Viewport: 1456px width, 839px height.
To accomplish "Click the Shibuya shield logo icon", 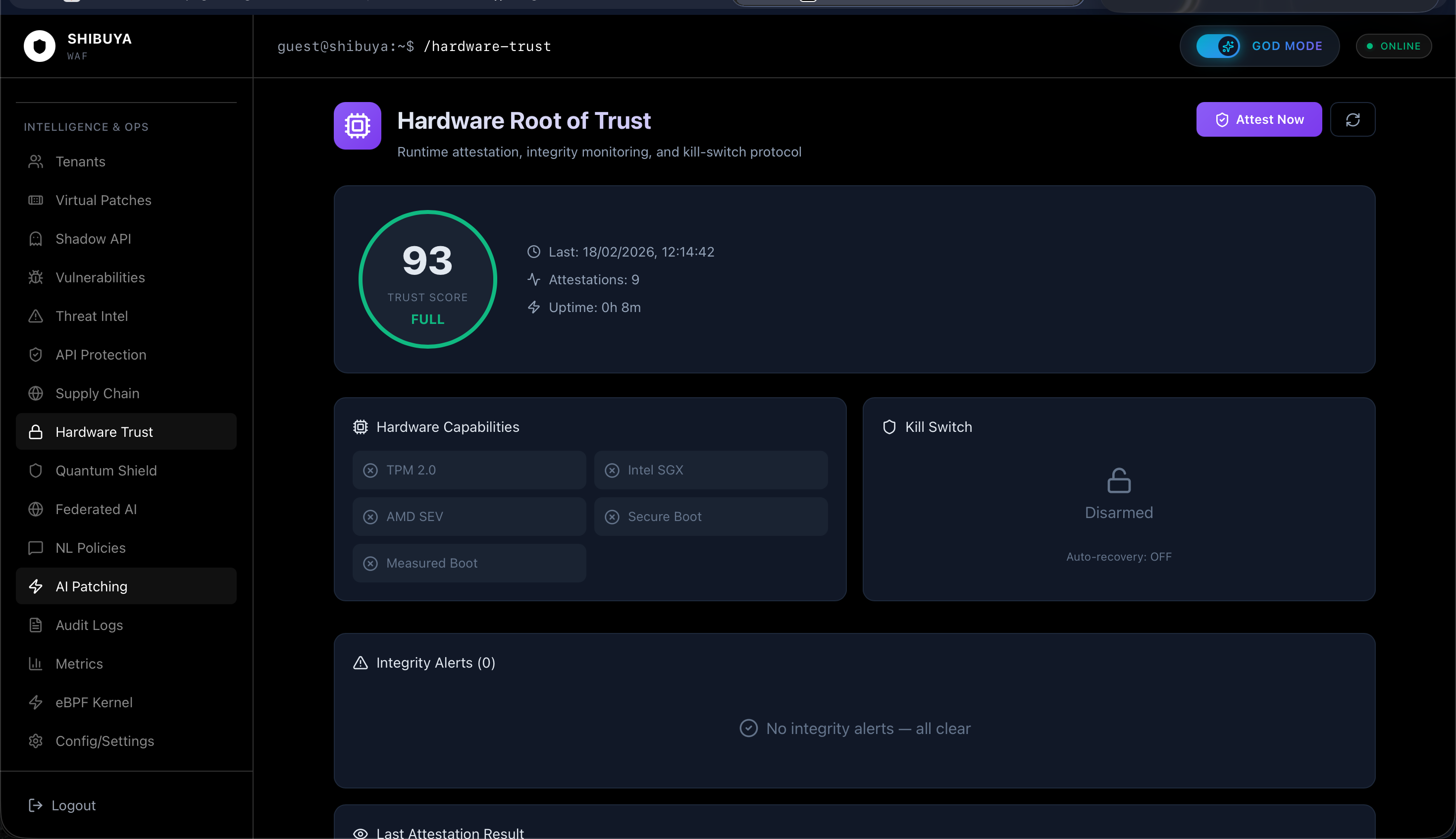I will pos(39,46).
